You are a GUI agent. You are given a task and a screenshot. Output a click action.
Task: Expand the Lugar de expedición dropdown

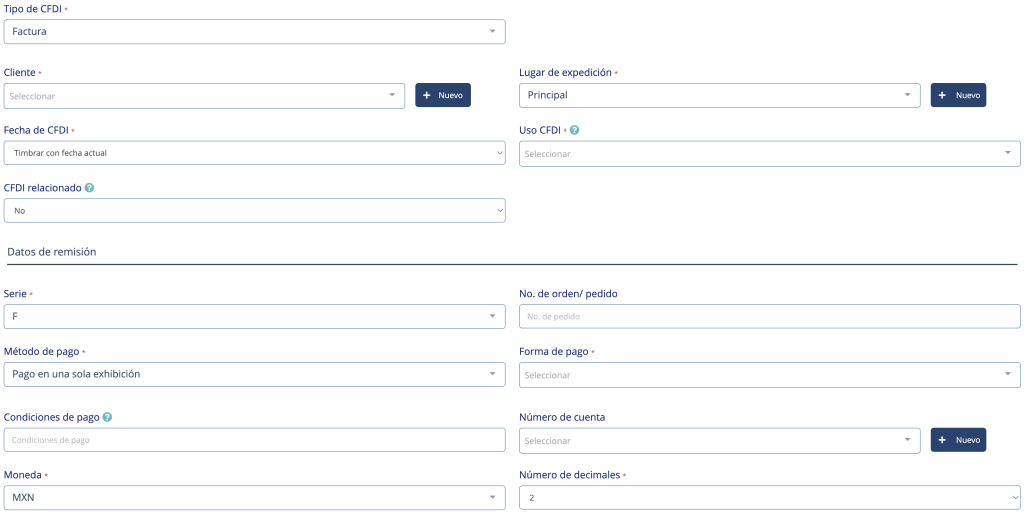tap(719, 95)
